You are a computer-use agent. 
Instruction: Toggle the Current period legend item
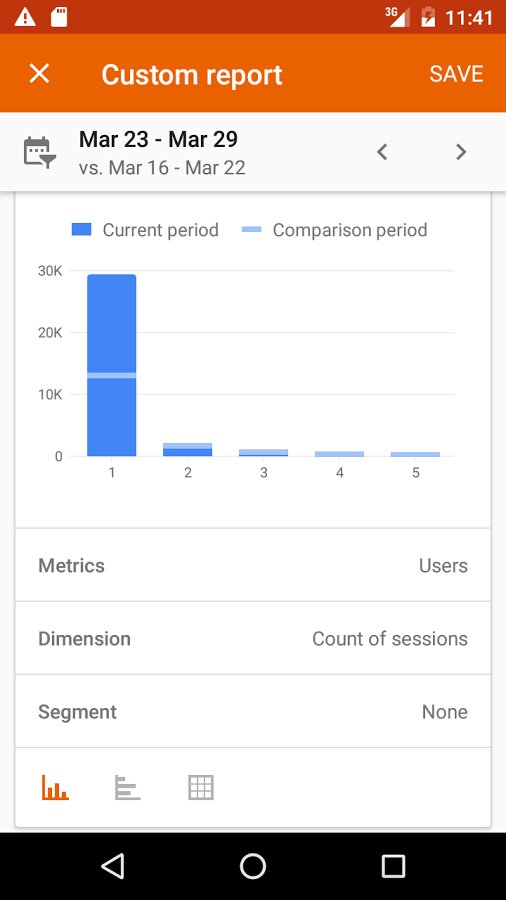(x=145, y=230)
